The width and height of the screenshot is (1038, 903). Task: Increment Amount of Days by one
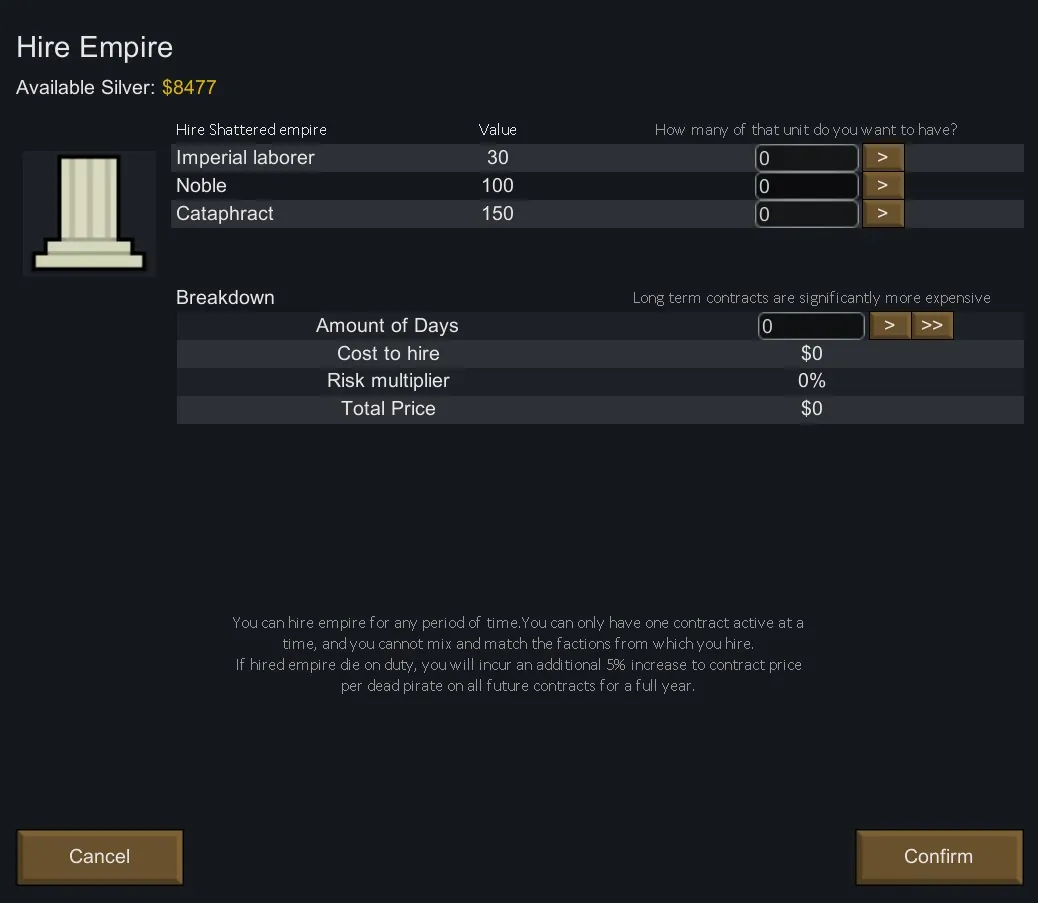(890, 326)
